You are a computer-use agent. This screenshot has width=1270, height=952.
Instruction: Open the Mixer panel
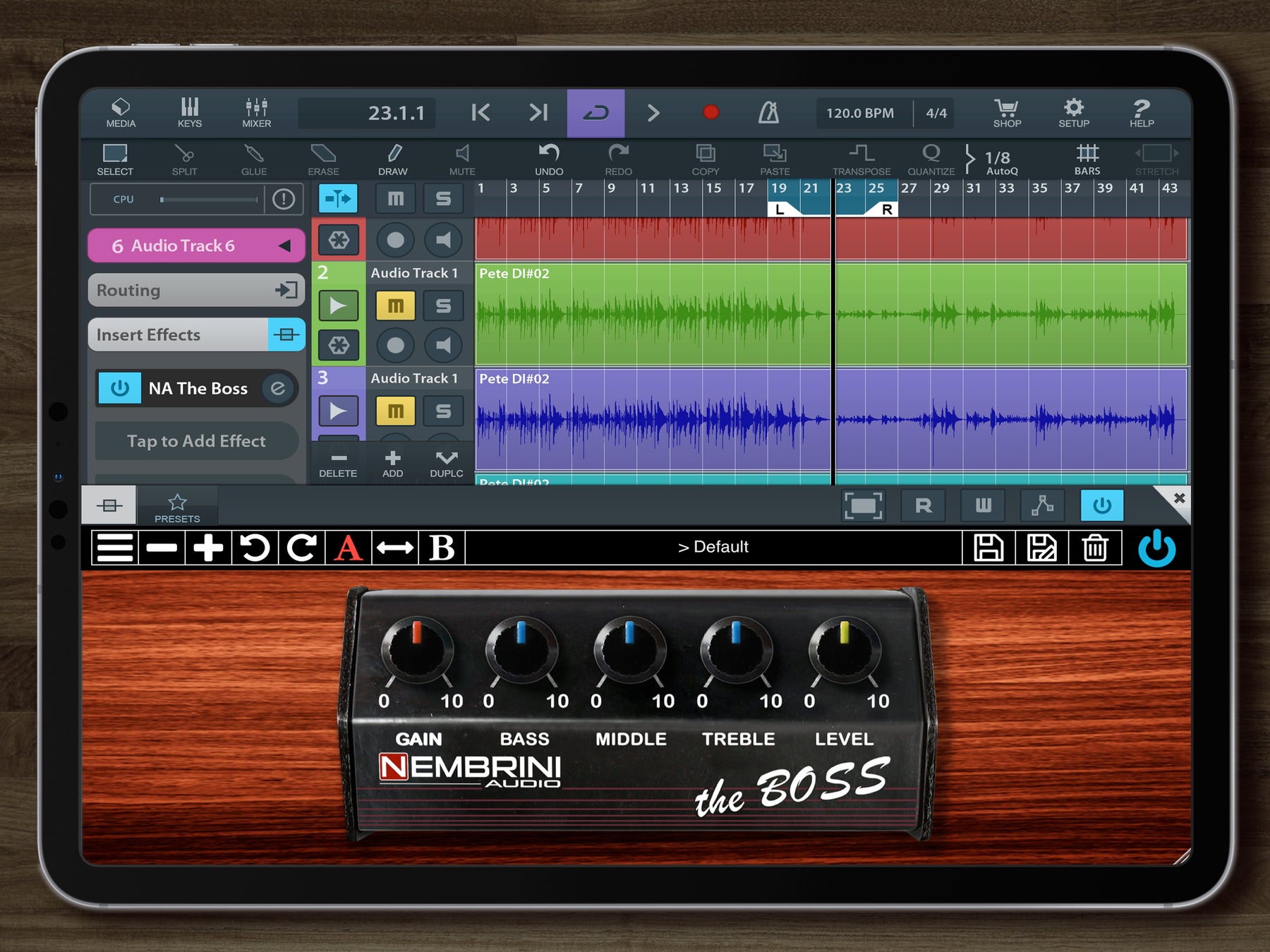(x=256, y=112)
